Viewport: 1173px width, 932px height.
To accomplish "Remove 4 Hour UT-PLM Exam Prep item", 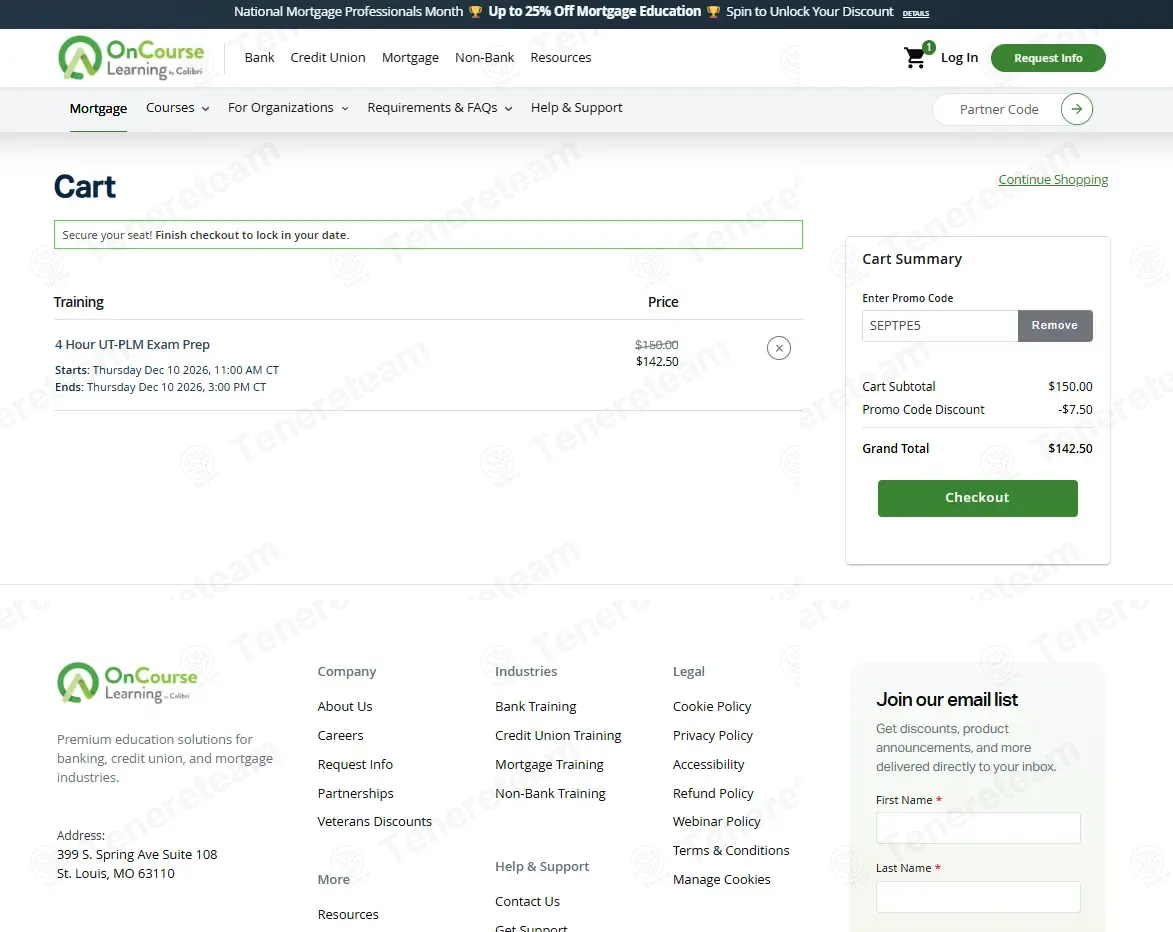I will tap(779, 348).
